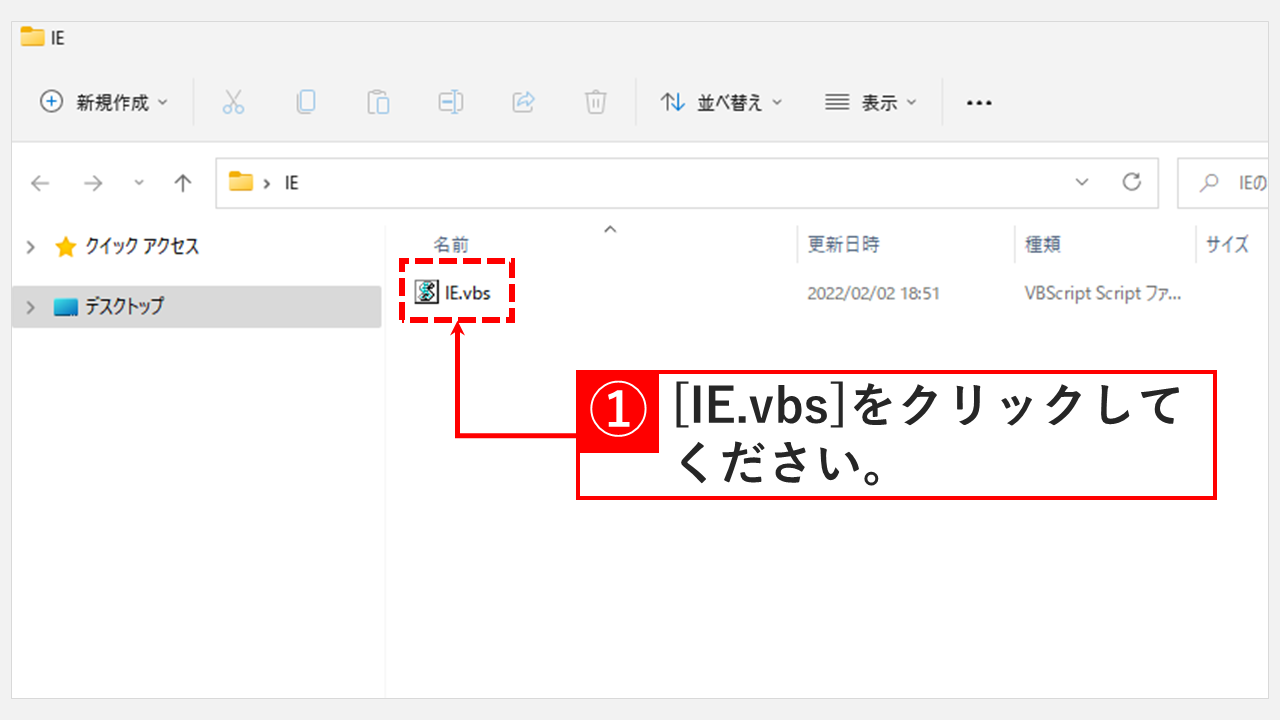The height and width of the screenshot is (720, 1280).
Task: Click the Rename icon in toolbar
Action: (451, 102)
